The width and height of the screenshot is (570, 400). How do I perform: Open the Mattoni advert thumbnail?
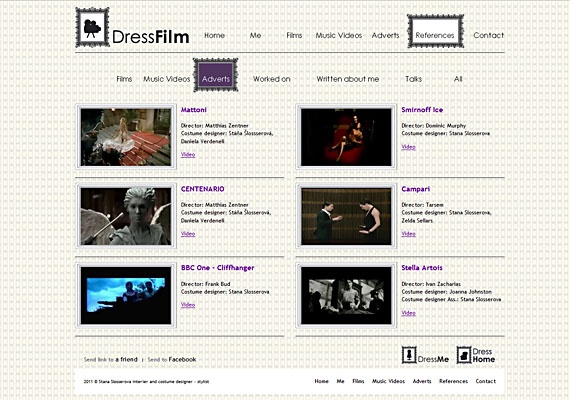point(126,137)
